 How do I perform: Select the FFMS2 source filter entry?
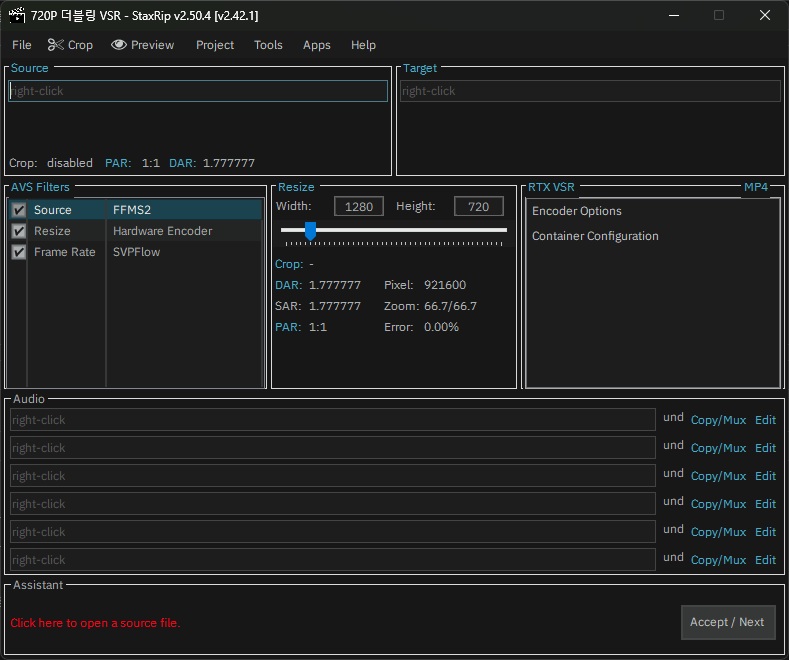tap(132, 210)
